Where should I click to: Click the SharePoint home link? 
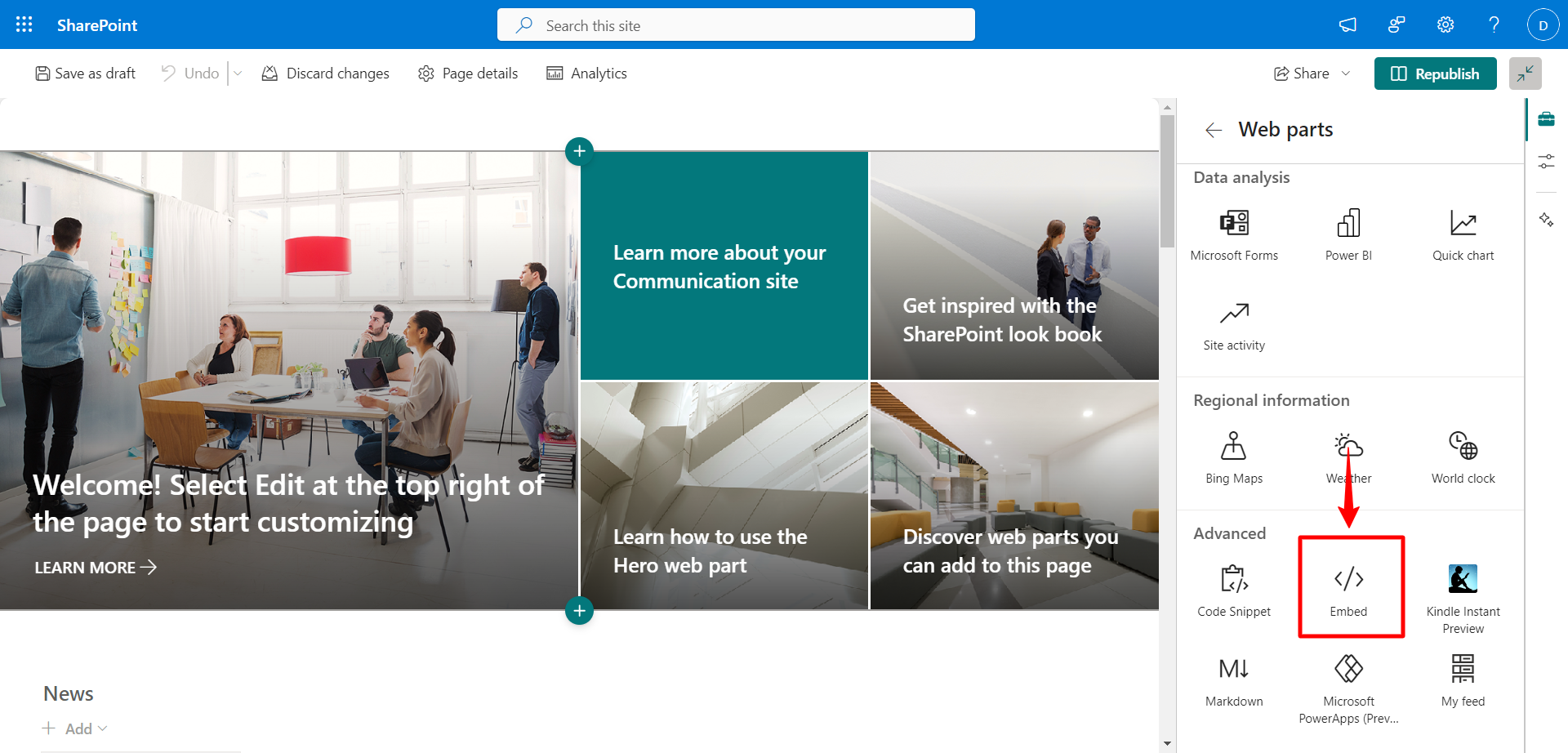coord(97,25)
